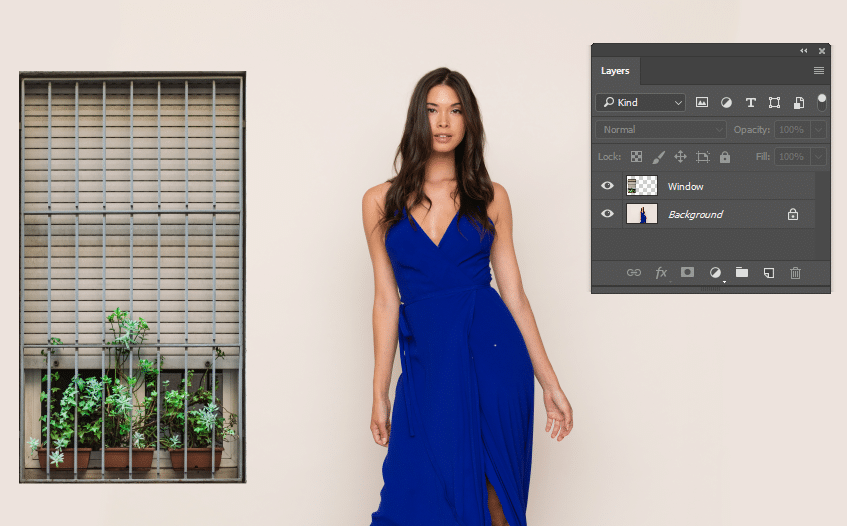This screenshot has height=526, width=847.
Task: Add a layer style with fx icon
Action: 661,272
